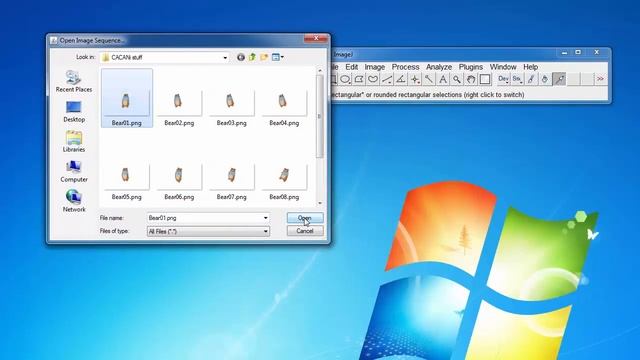Viewport: 640px width, 360px height.
Task: Expand the File name dropdown arrow
Action: click(265, 218)
